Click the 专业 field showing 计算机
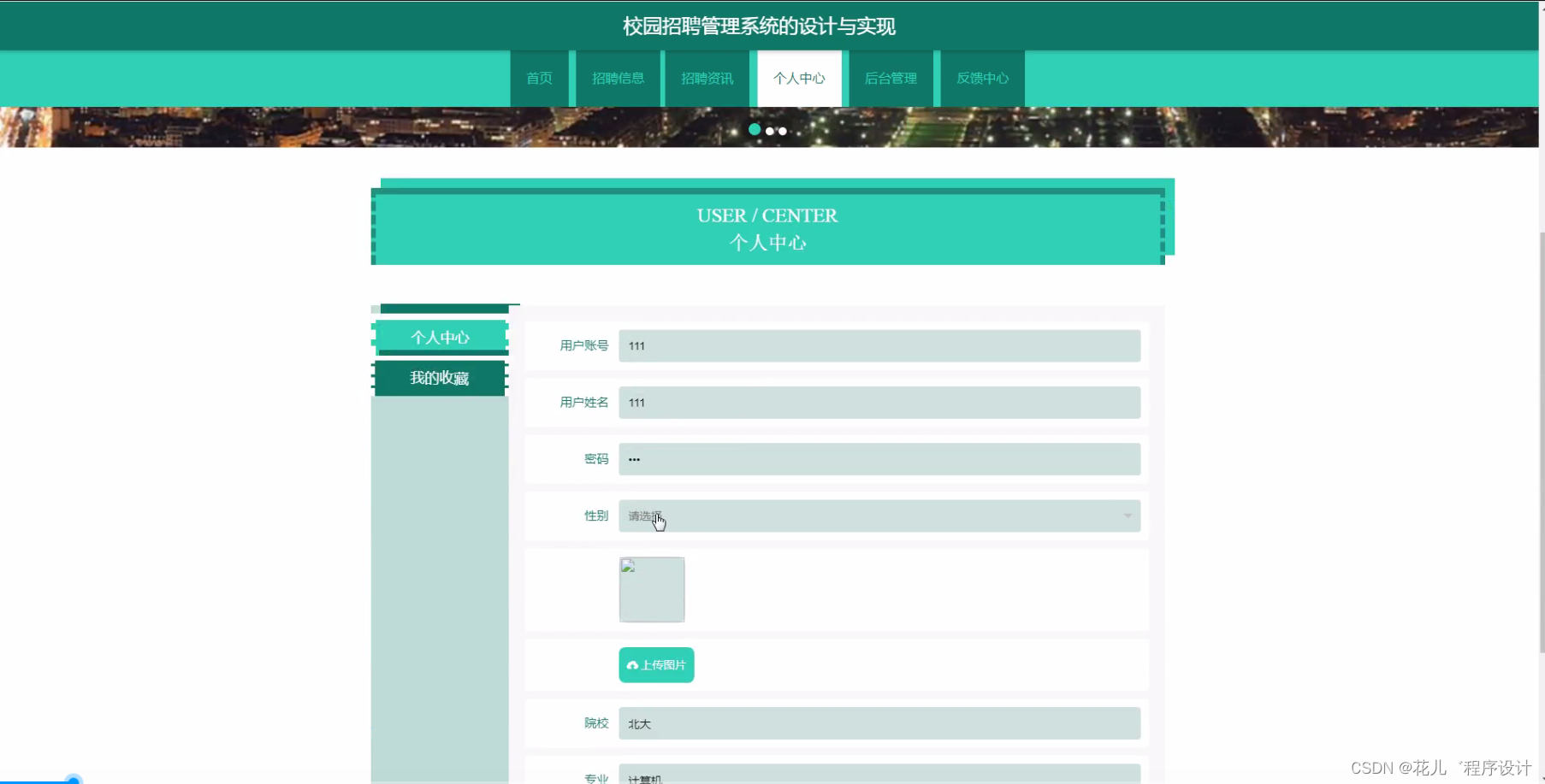1545x784 pixels. pos(879,776)
